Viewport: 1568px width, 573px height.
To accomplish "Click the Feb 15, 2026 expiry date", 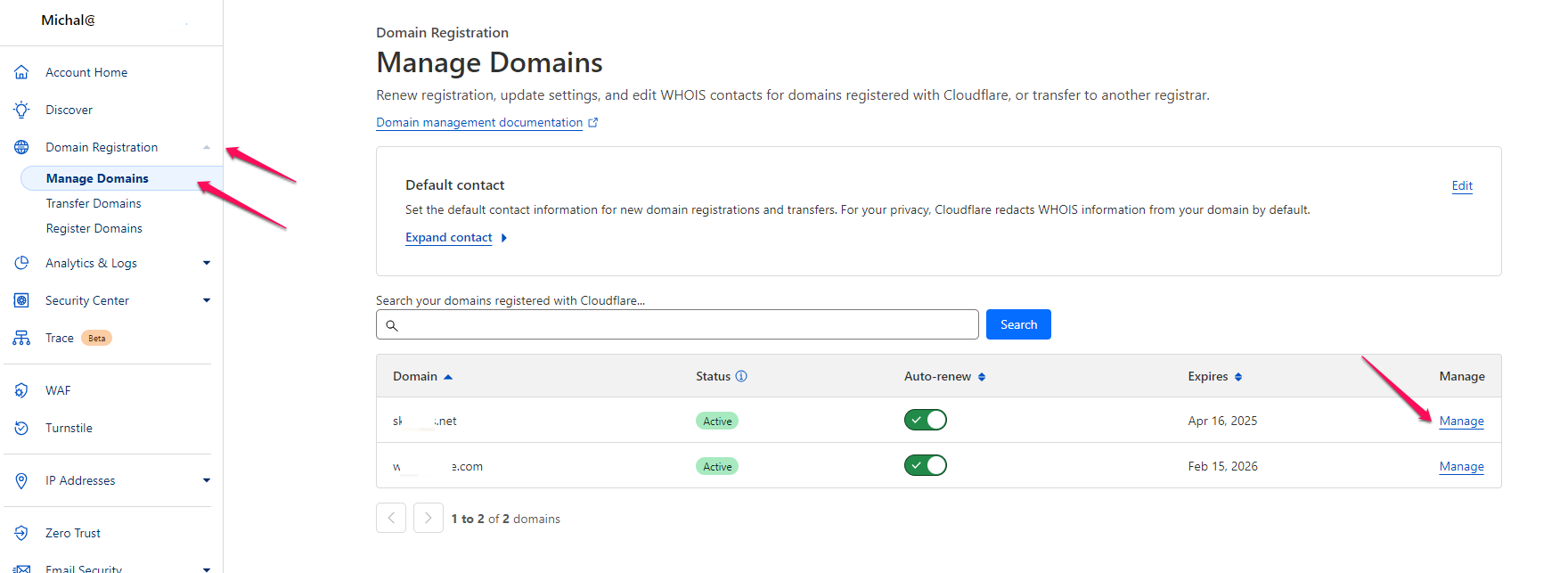I will coord(1222,466).
